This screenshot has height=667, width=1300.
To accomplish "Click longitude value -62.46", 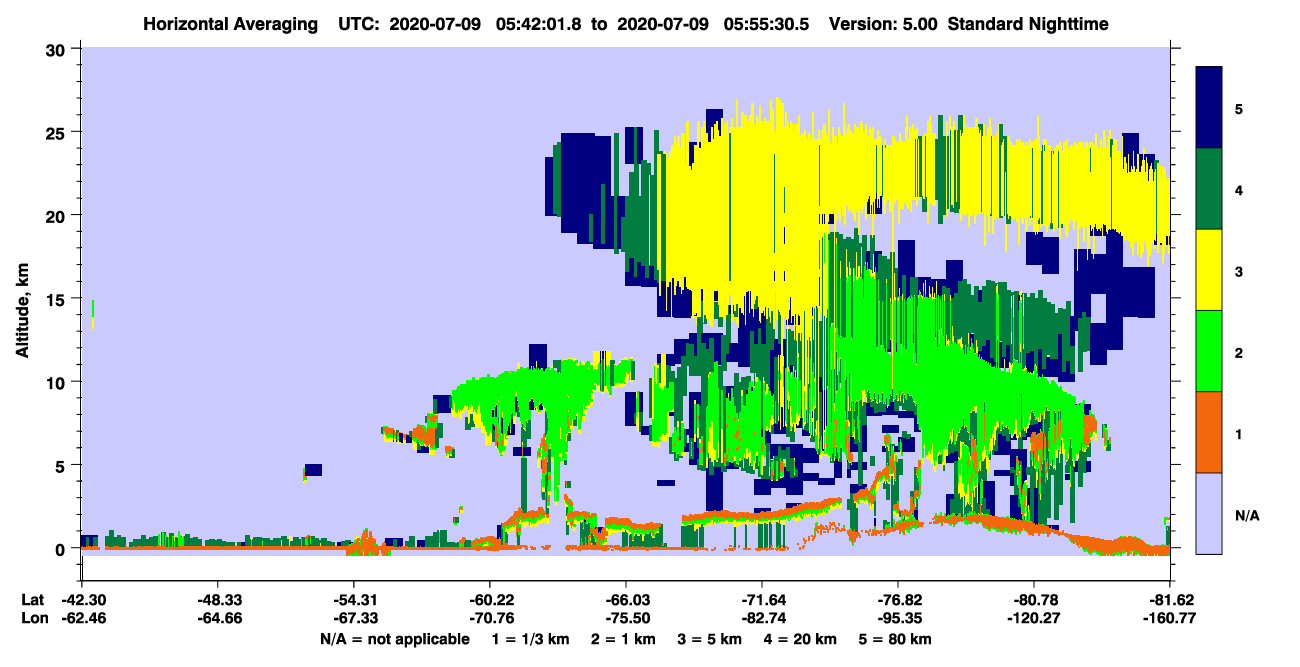I will pos(81,618).
